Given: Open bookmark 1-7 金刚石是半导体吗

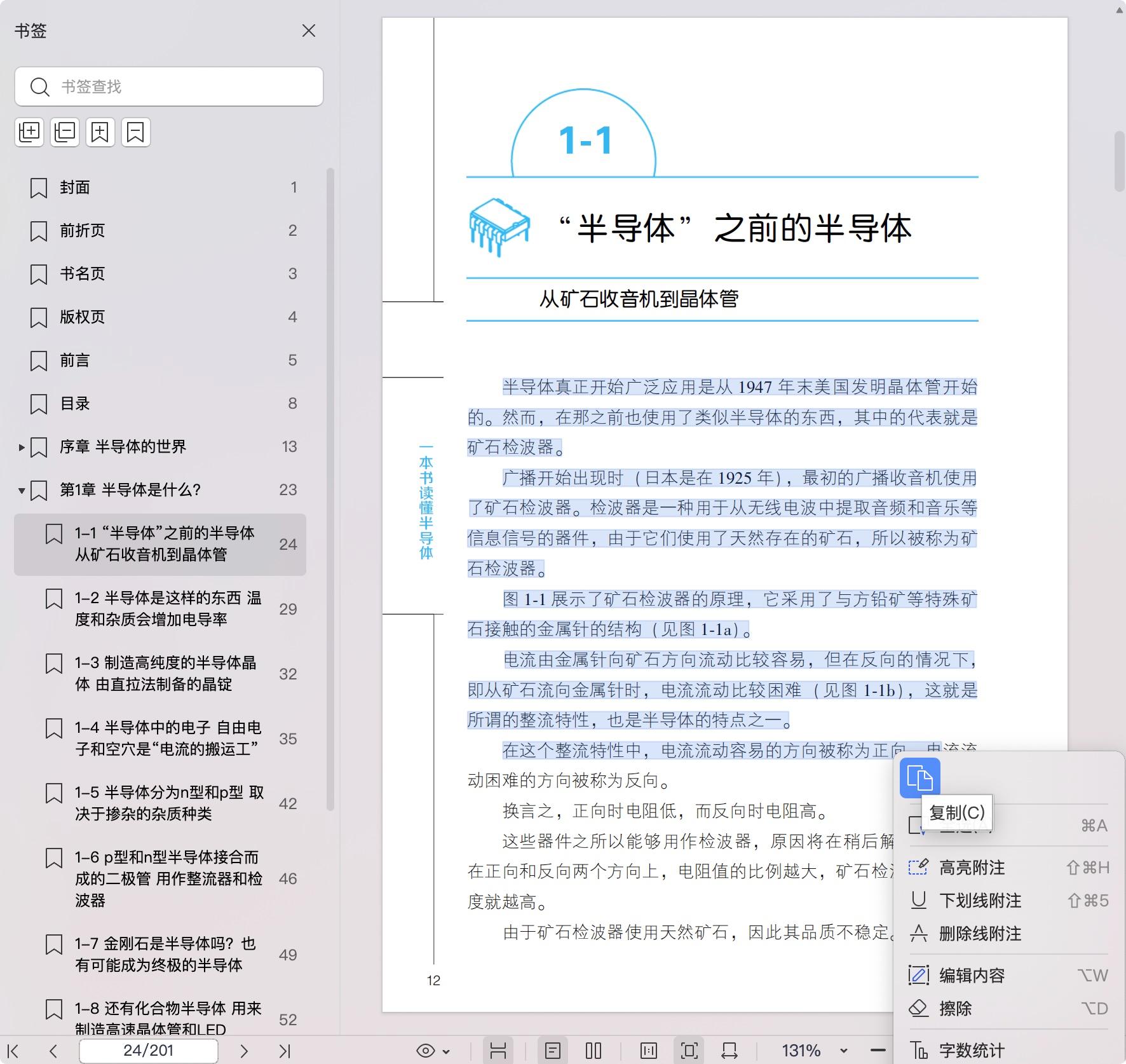Looking at the screenshot, I should tap(159, 953).
